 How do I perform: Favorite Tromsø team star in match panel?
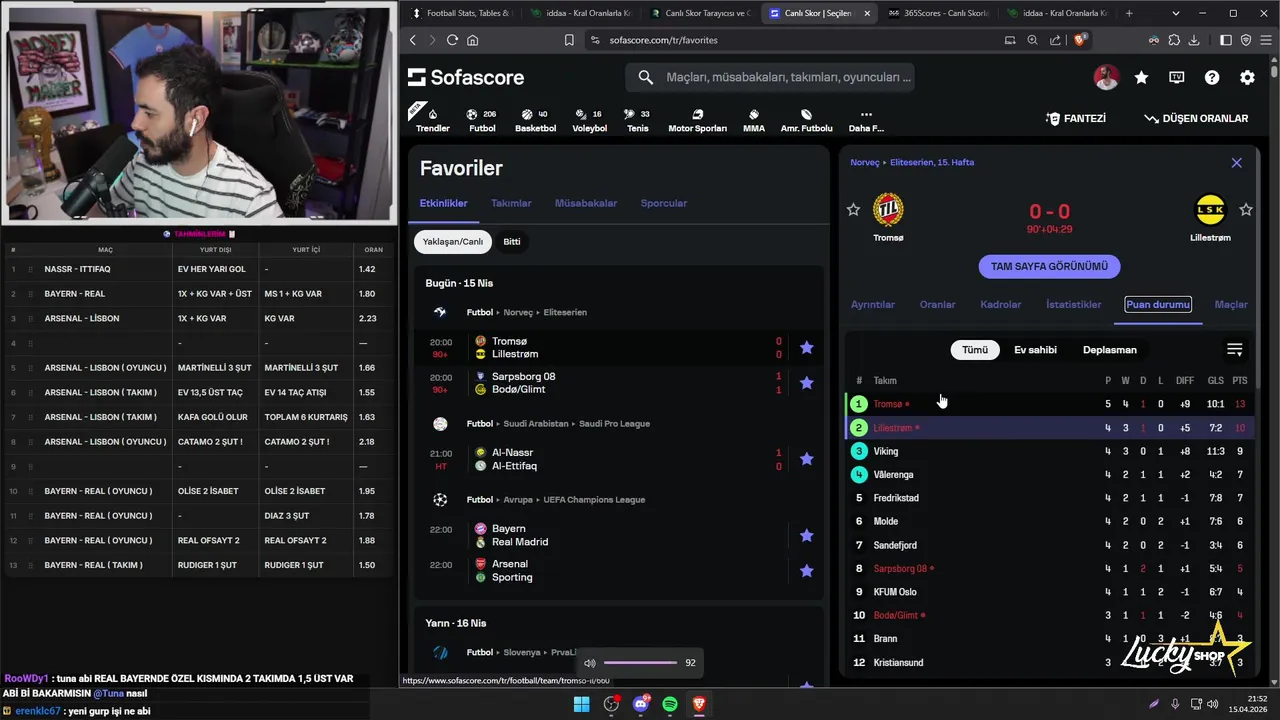853,210
